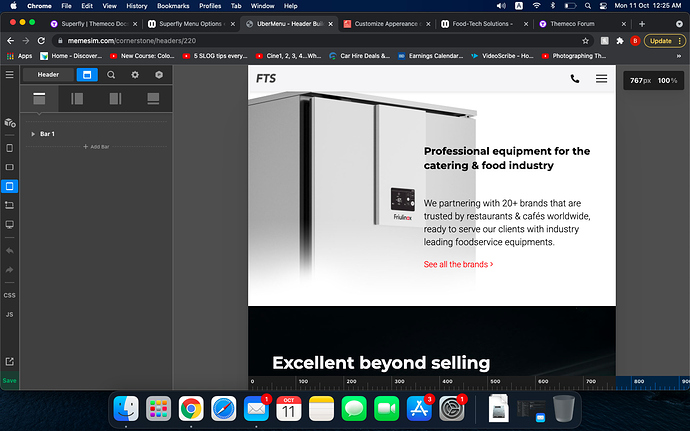Open the gear settings icon in the builder panel

135,75
